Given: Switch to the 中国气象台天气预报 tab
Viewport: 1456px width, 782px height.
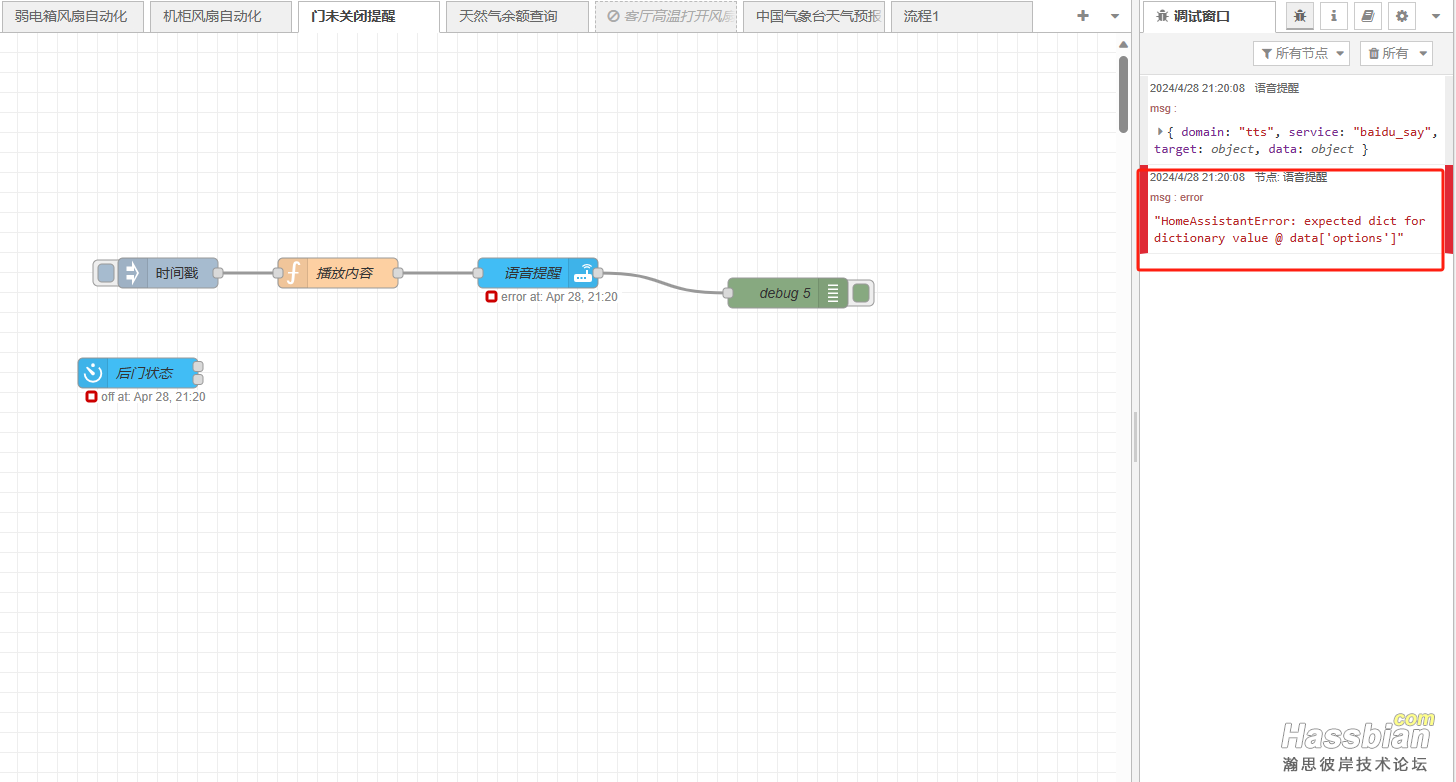Looking at the screenshot, I should (x=813, y=16).
